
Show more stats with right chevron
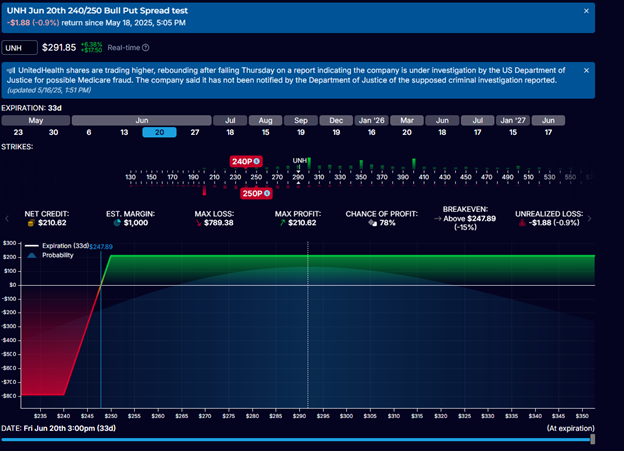[589, 219]
